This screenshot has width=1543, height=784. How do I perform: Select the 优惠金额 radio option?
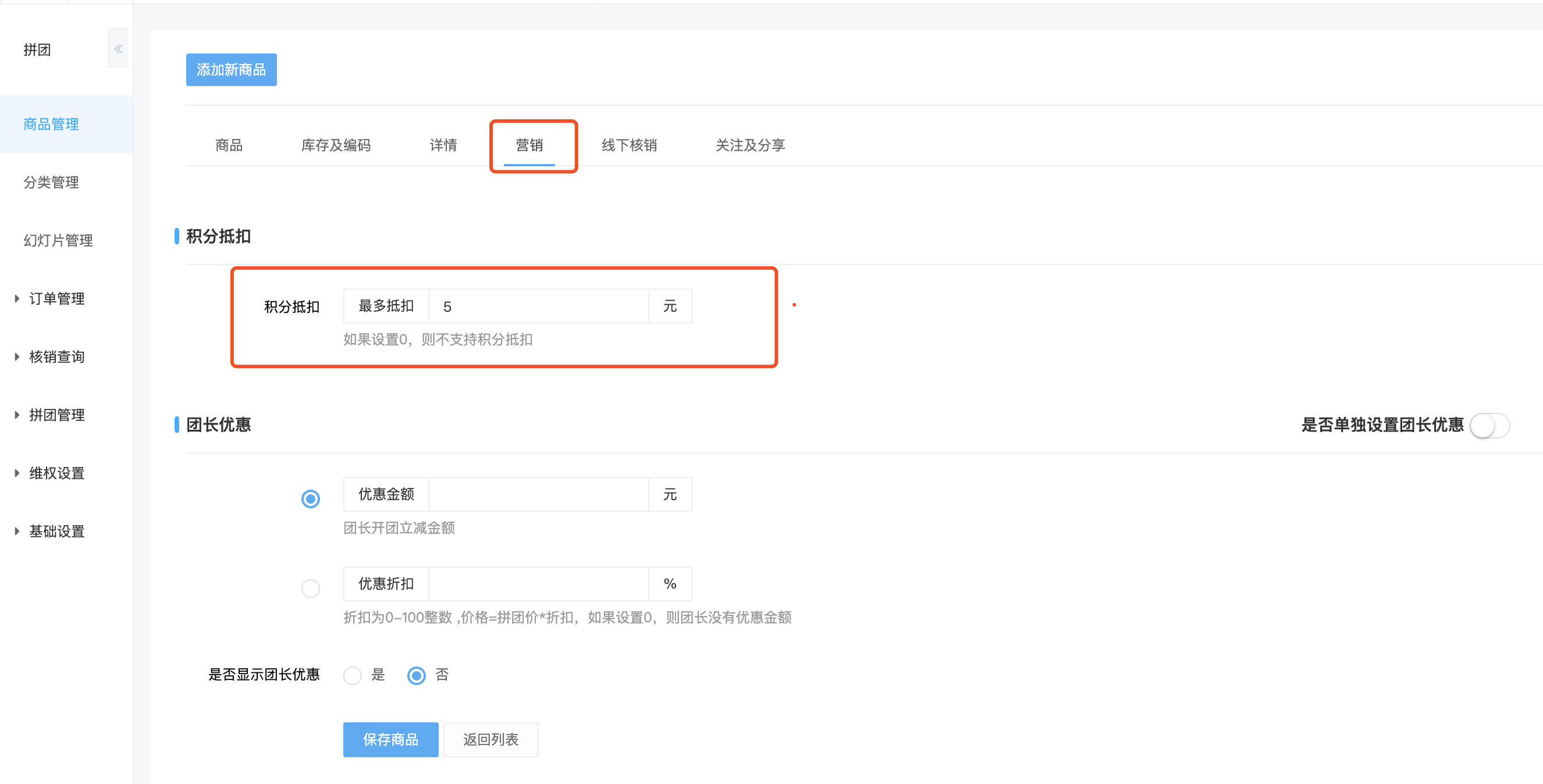[x=310, y=498]
